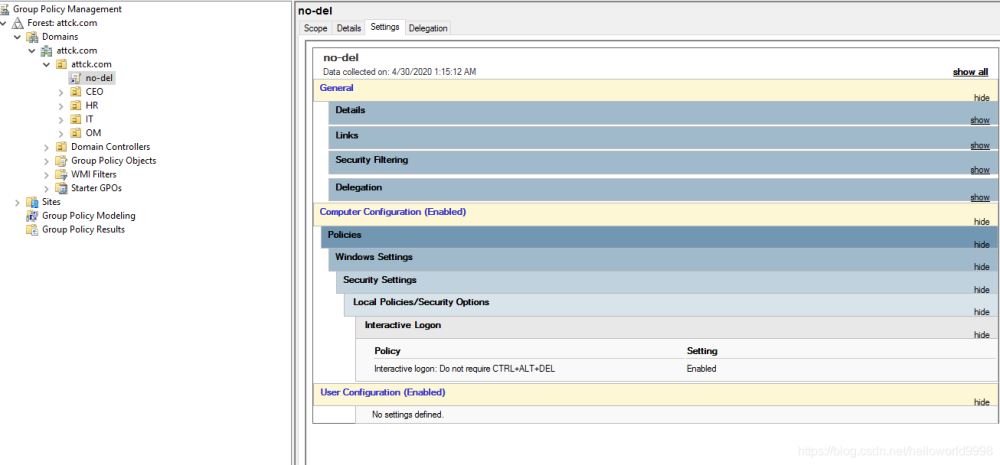Collapse the Domains tree node

(18, 37)
